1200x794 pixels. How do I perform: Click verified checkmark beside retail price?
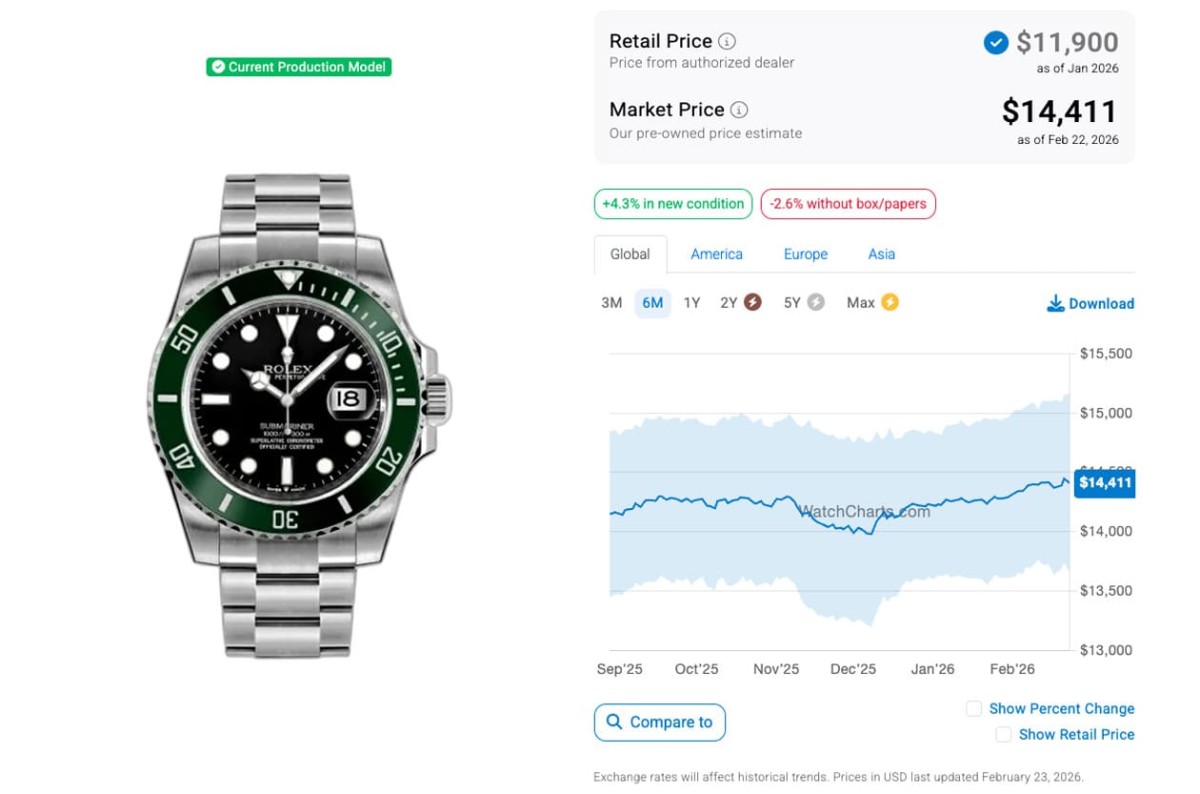coord(995,43)
